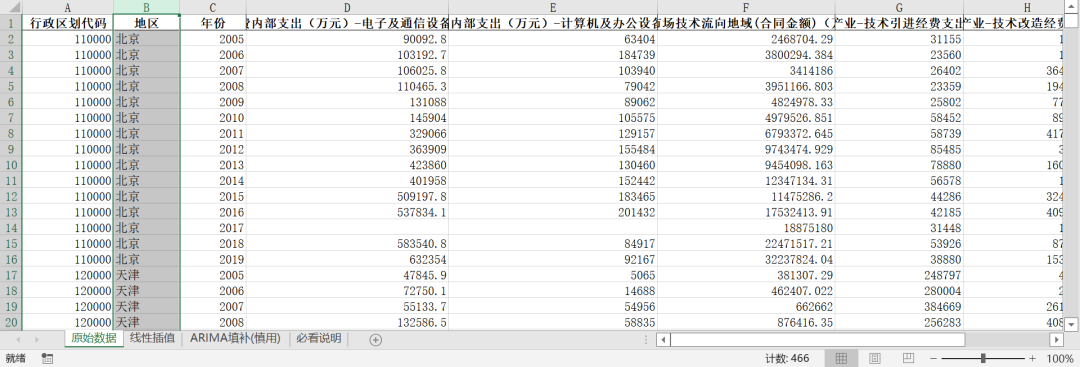Viewport: 1080px width, 367px height.
Task: Switch to Normal view icon
Action: (841, 358)
